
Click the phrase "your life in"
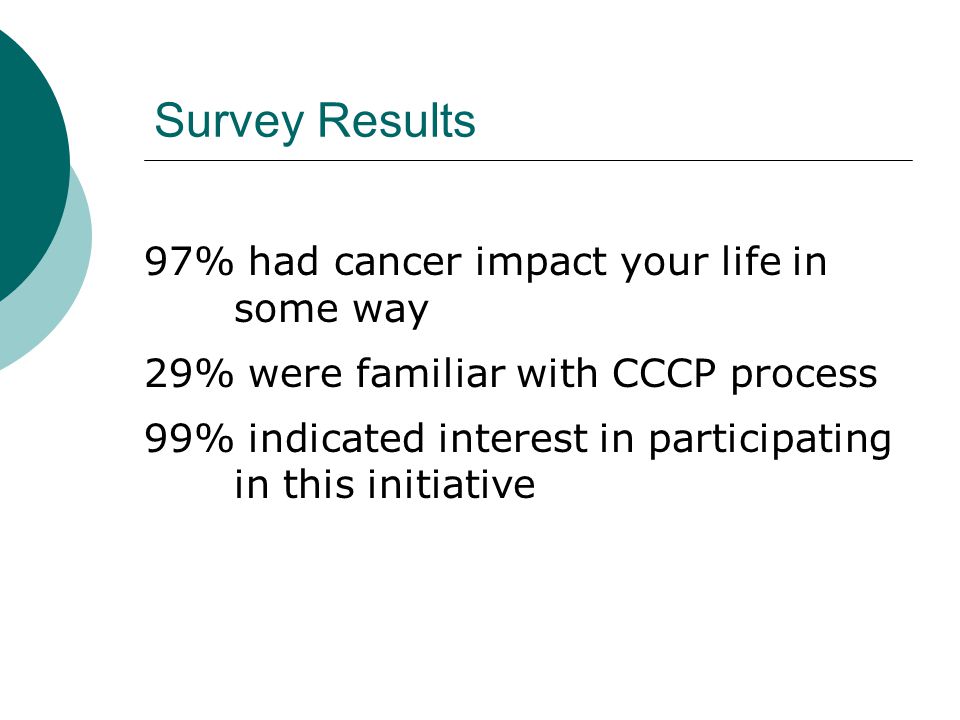click(723, 263)
